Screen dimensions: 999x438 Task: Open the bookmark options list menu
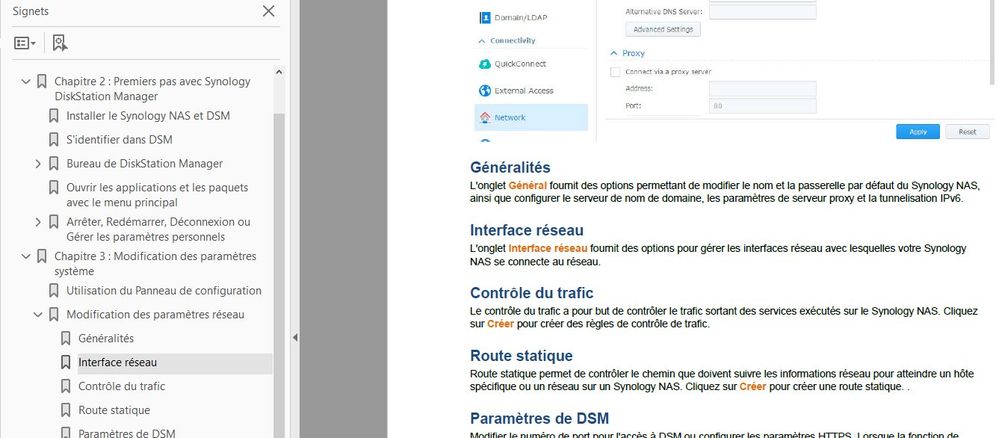(25, 43)
